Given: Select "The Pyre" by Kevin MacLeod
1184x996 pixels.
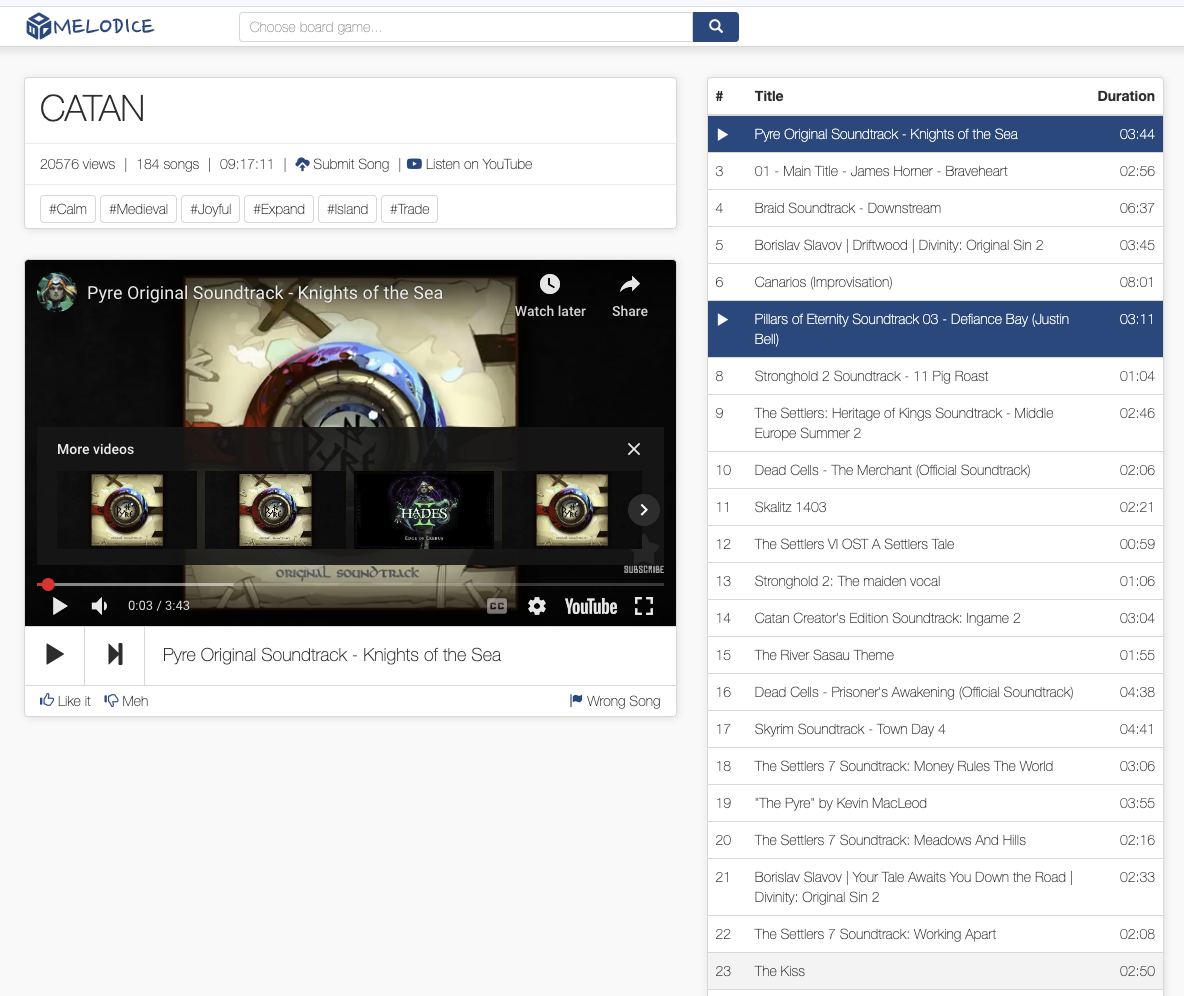Looking at the screenshot, I should point(935,803).
